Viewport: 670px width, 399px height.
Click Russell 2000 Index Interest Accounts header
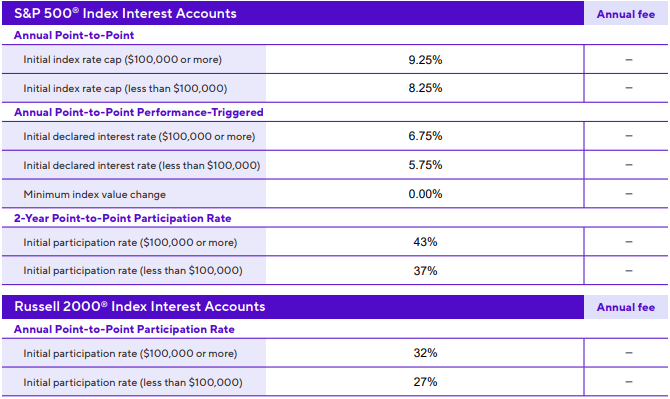[140, 306]
